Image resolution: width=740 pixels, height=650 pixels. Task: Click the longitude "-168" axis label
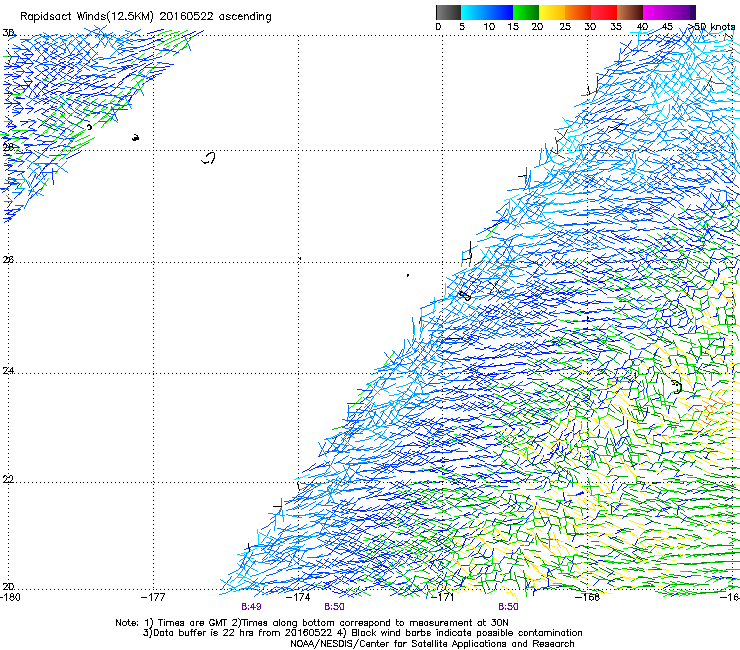(x=587, y=597)
